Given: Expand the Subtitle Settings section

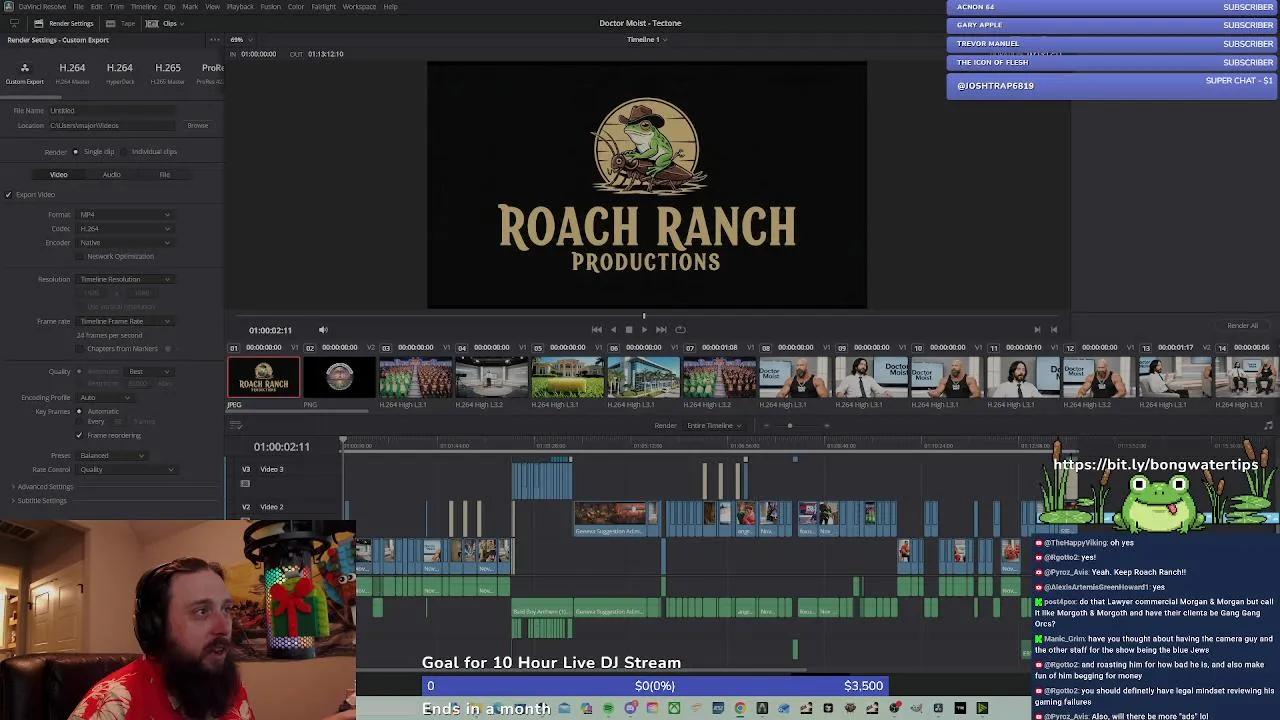Looking at the screenshot, I should point(41,501).
